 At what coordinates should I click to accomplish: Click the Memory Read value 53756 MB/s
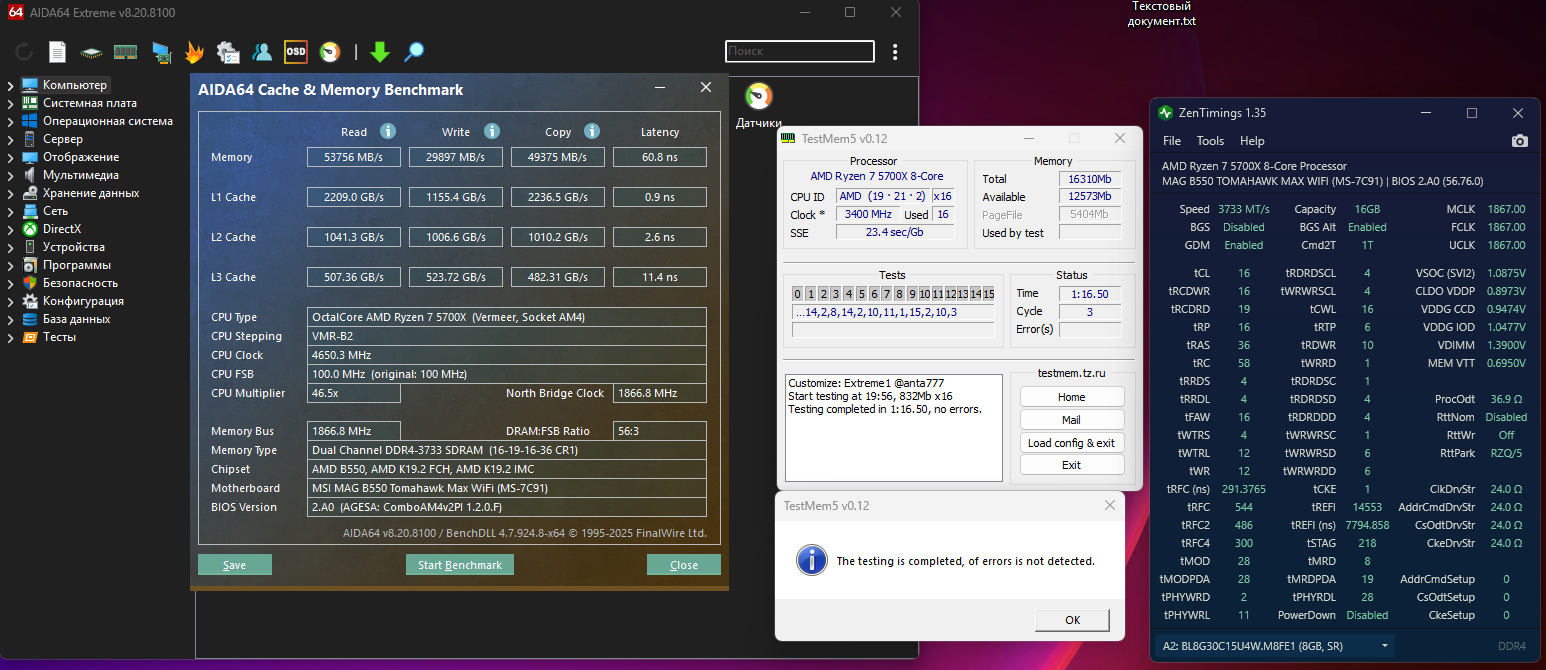click(x=354, y=157)
